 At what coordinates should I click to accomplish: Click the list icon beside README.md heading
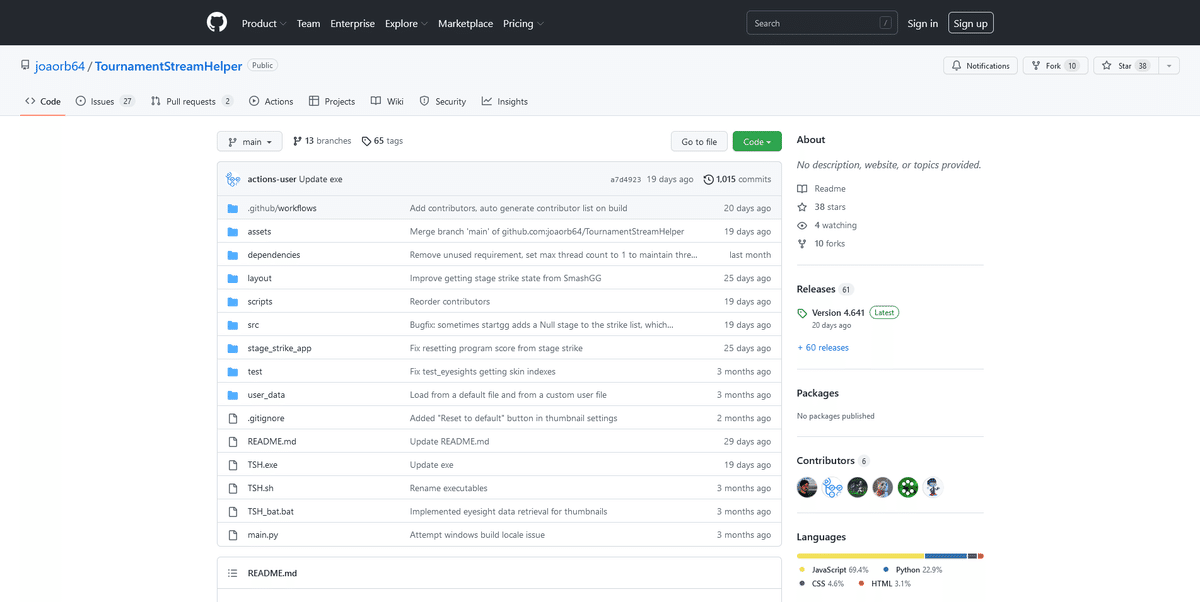point(232,573)
